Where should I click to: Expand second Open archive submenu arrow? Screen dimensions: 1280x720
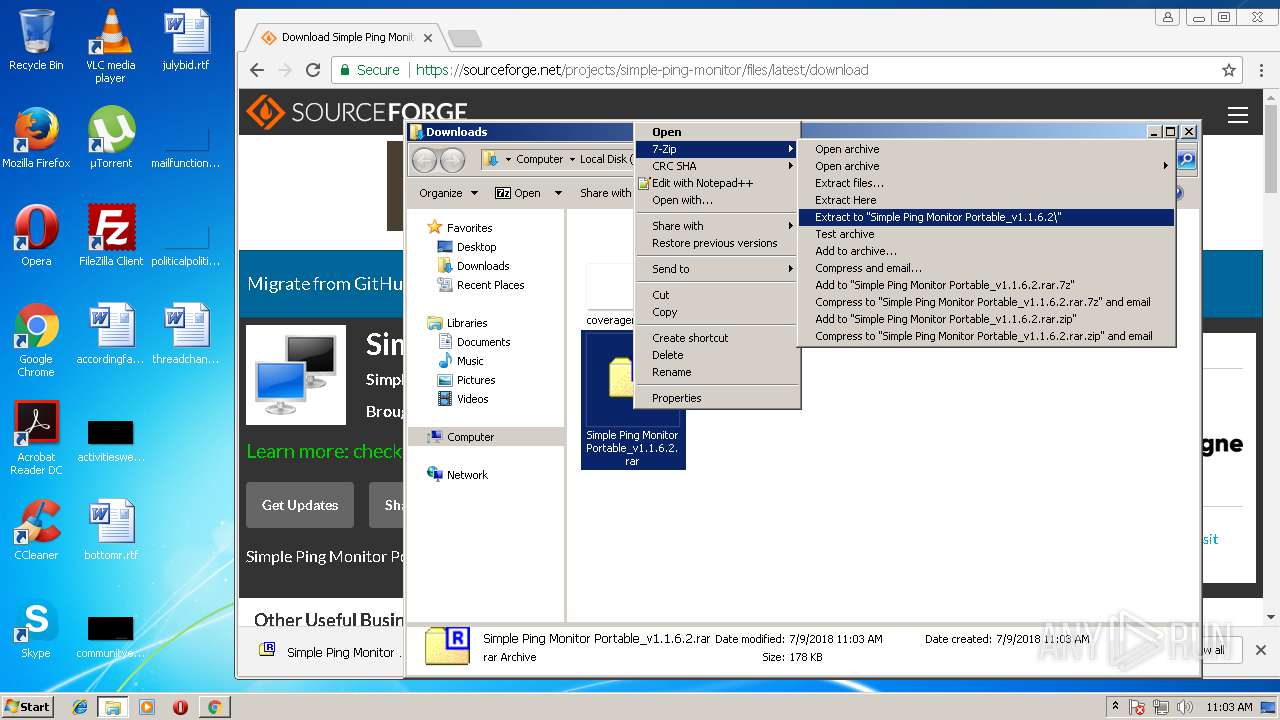[1165, 166]
